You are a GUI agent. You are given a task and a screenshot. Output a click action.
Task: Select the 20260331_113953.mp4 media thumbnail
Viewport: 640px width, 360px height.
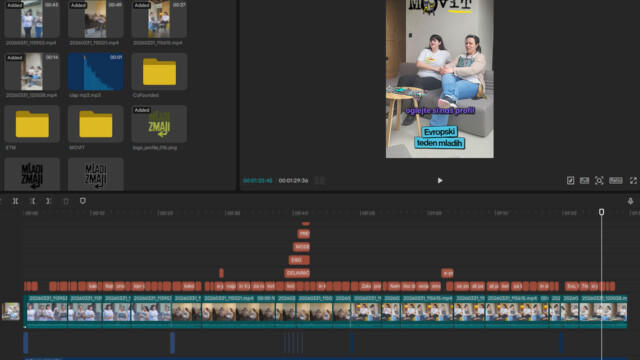point(32,19)
